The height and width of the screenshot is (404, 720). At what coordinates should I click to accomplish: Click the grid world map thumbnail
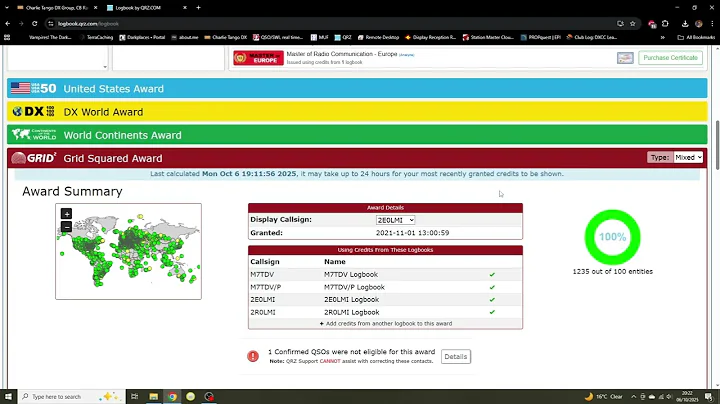129,251
